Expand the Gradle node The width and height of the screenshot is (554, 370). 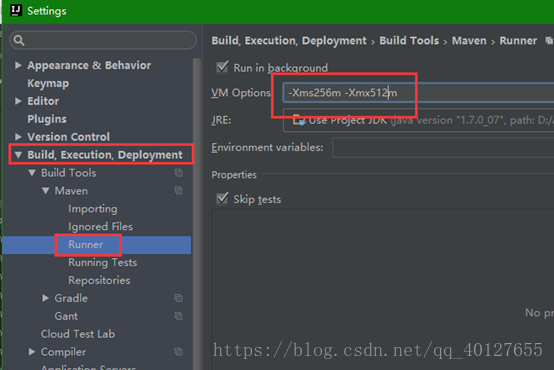(x=46, y=298)
